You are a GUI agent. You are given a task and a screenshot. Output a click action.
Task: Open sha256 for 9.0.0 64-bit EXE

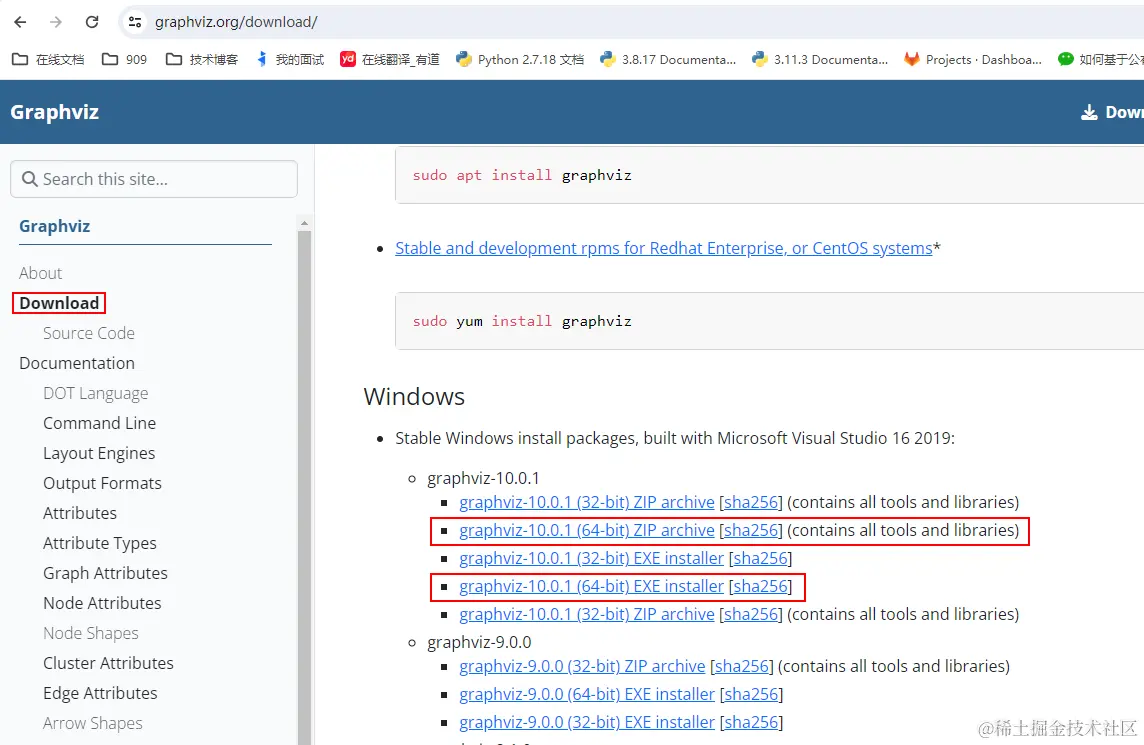pos(751,694)
